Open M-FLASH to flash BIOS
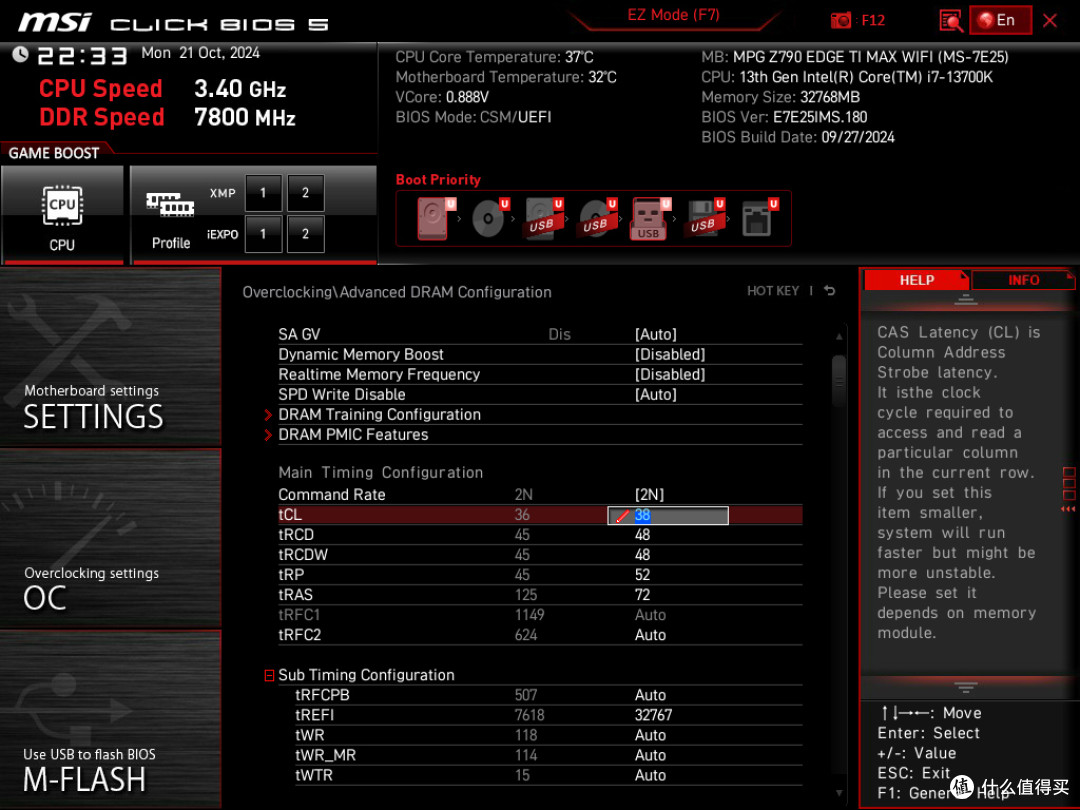The height and width of the screenshot is (810, 1080). (110, 719)
